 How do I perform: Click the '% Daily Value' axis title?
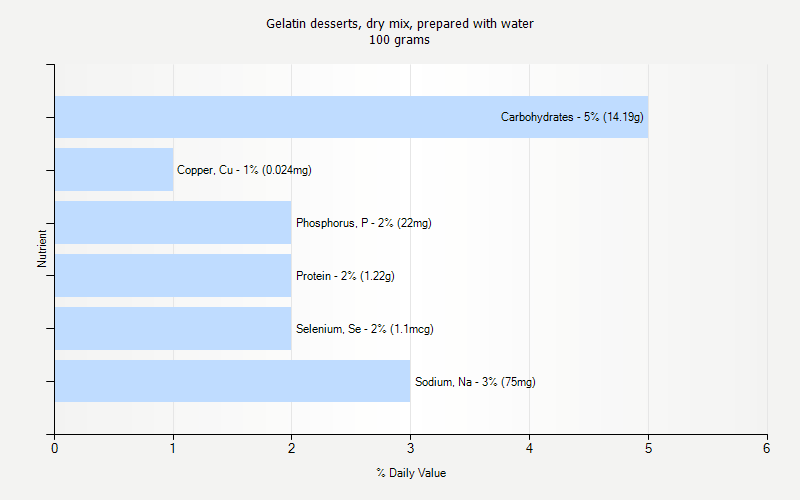click(411, 473)
